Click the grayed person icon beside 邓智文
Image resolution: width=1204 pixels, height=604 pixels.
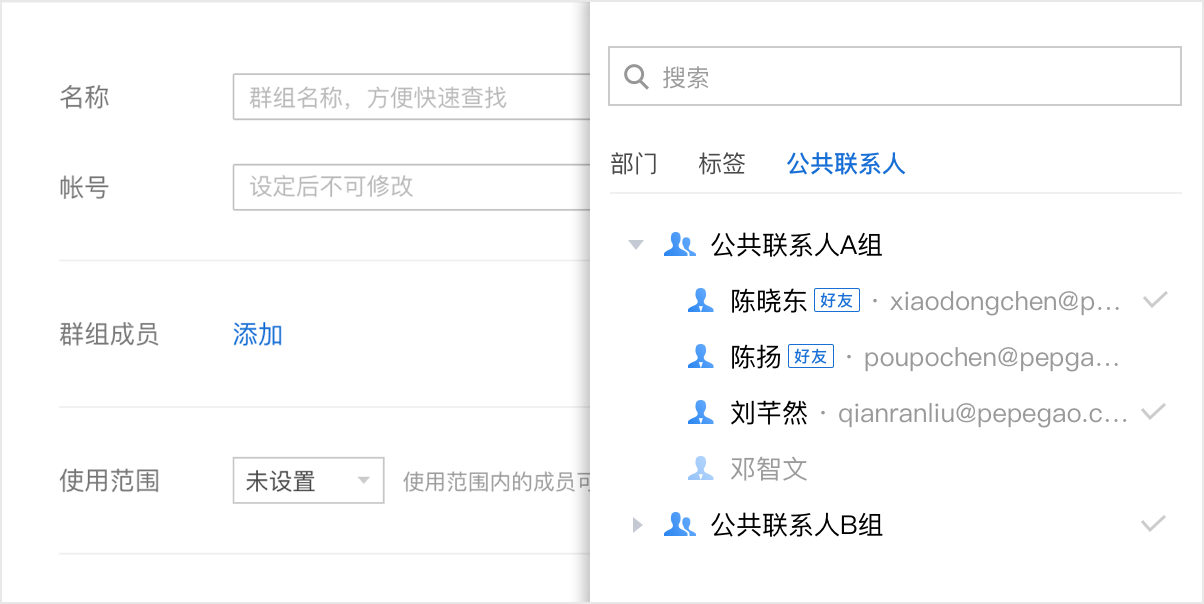(700, 468)
